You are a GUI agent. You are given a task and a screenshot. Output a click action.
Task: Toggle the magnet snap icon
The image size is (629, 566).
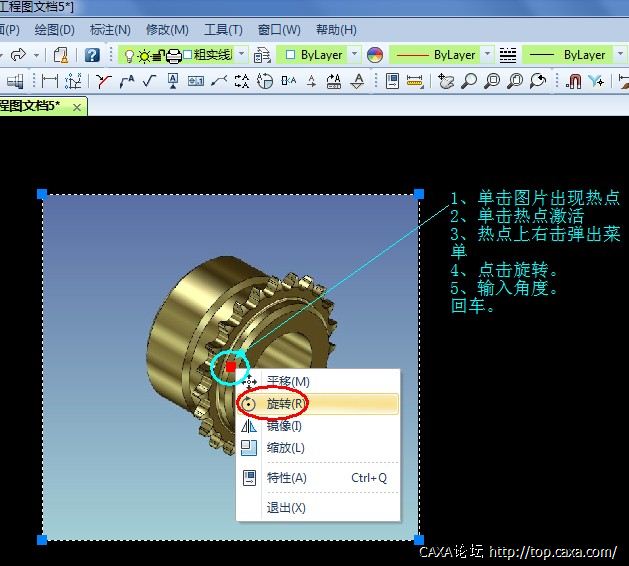(x=573, y=81)
